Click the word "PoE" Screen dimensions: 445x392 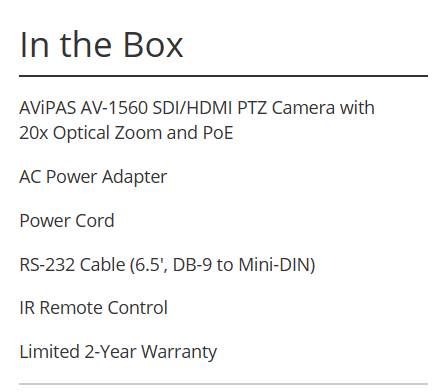(x=218, y=133)
